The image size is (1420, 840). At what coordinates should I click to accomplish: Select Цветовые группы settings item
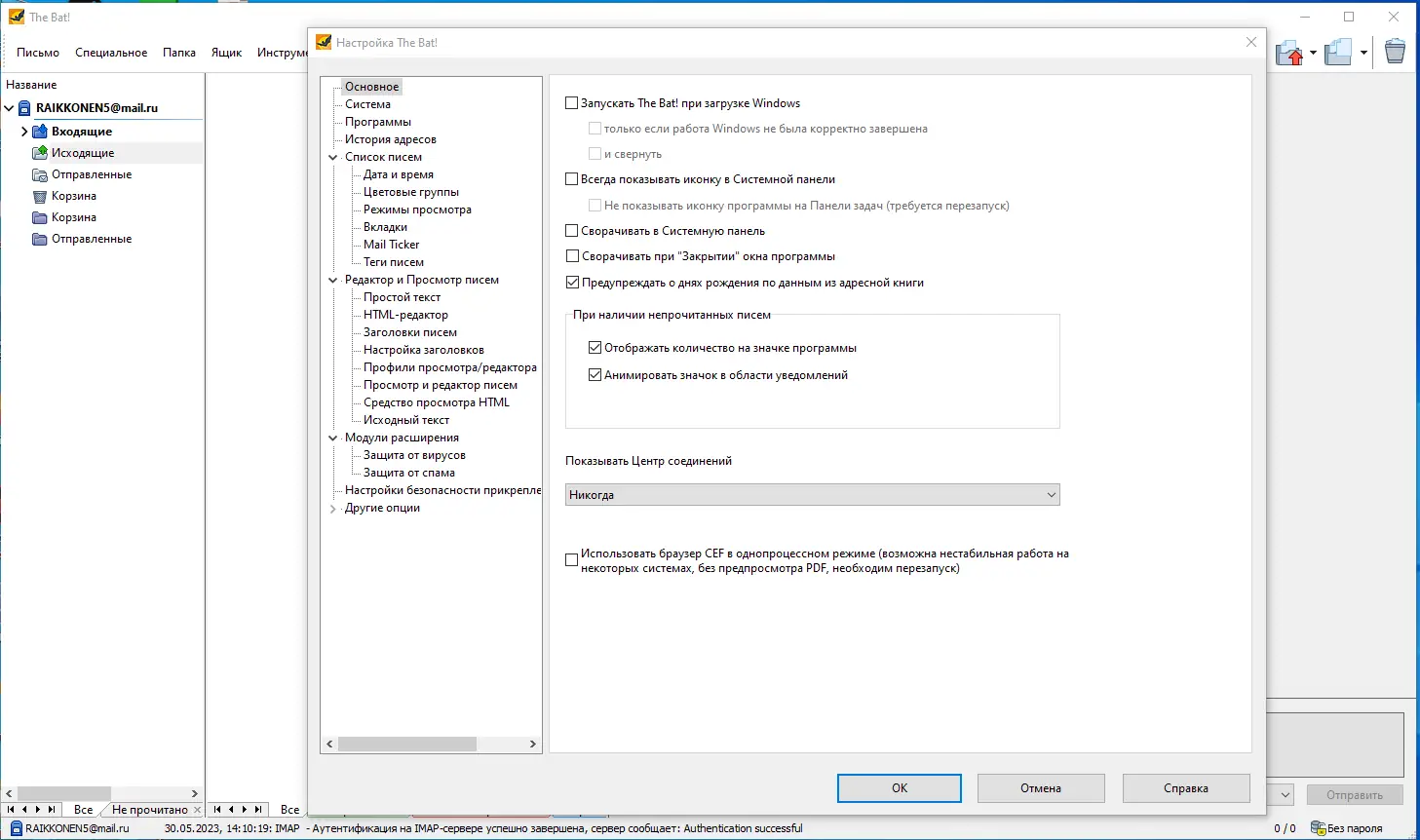[411, 192]
